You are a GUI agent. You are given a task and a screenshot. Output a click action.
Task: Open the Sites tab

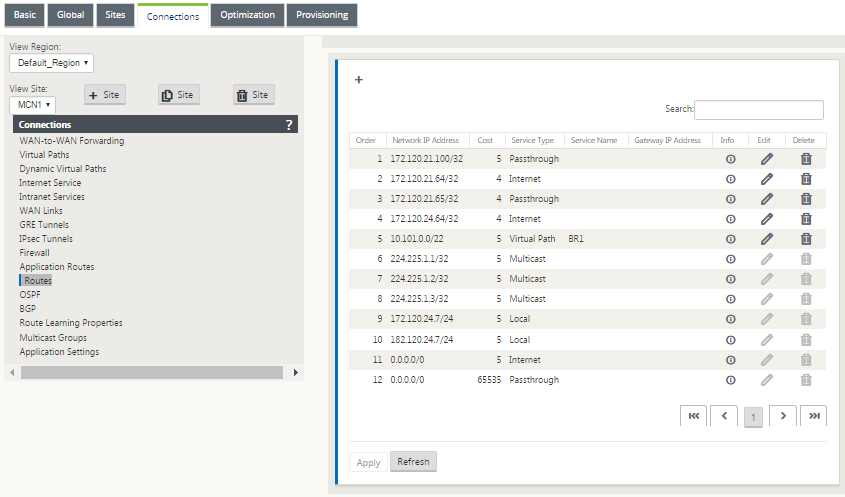pos(115,15)
